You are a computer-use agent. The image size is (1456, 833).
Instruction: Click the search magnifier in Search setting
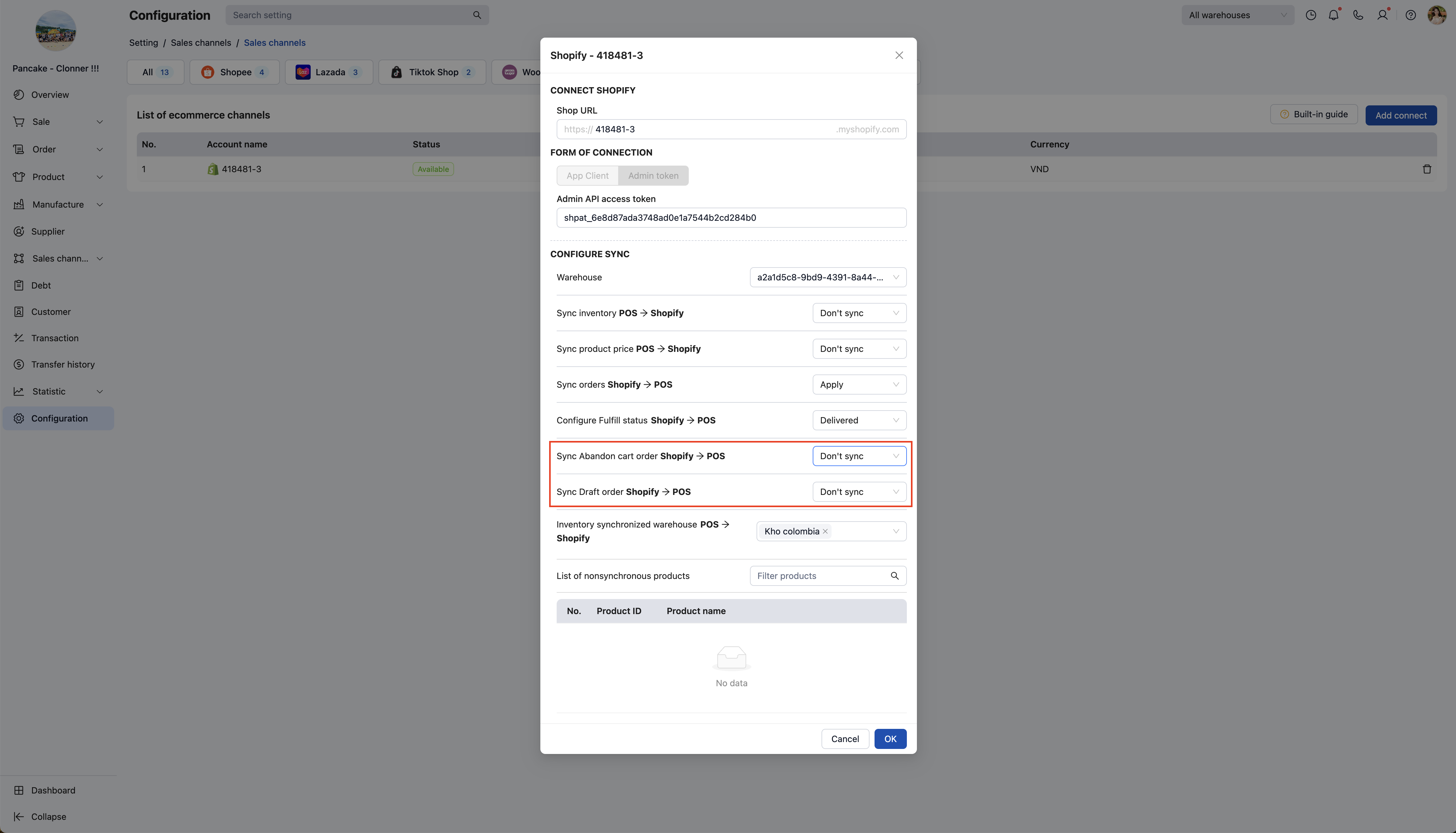coord(477,15)
